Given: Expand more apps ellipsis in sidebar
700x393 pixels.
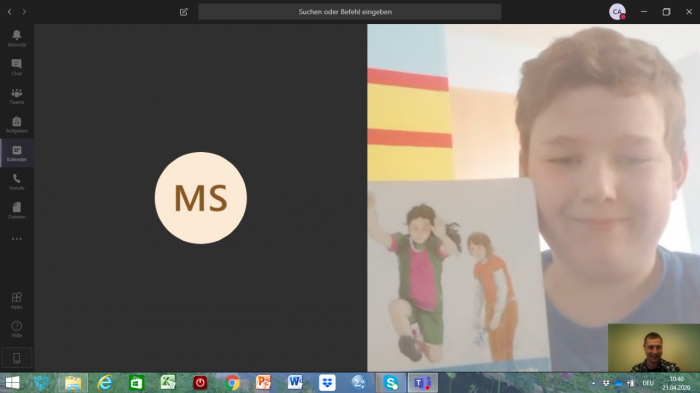Looking at the screenshot, I should [17, 239].
